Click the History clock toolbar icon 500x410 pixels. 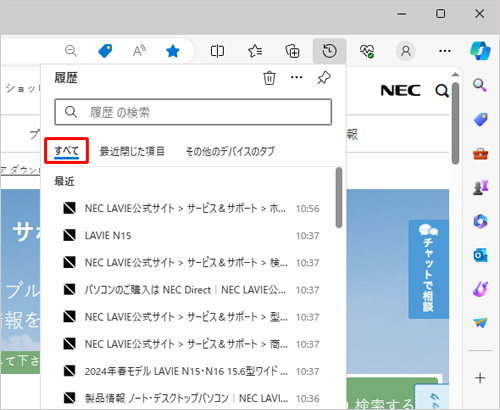pyautogui.click(x=329, y=51)
